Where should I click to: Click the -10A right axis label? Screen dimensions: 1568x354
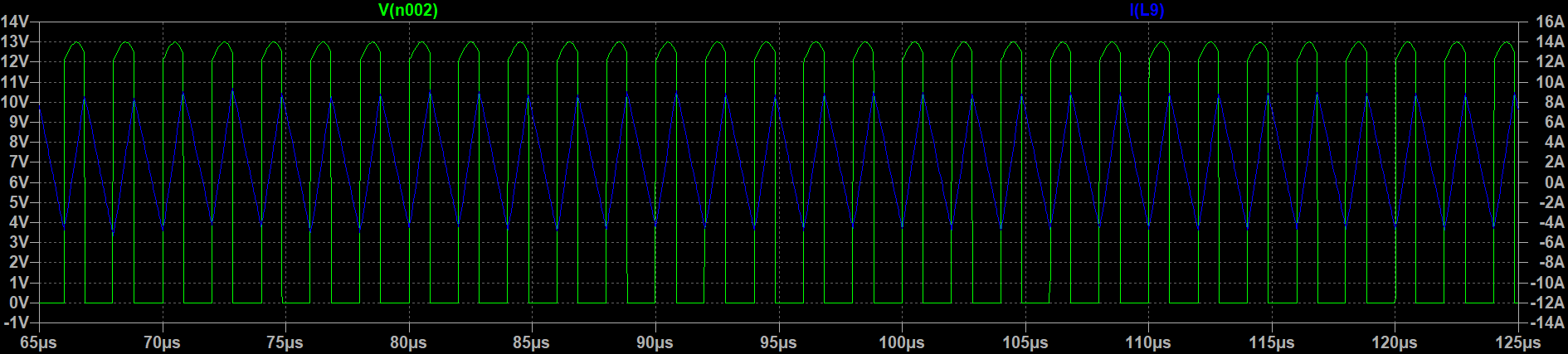tap(1548, 283)
